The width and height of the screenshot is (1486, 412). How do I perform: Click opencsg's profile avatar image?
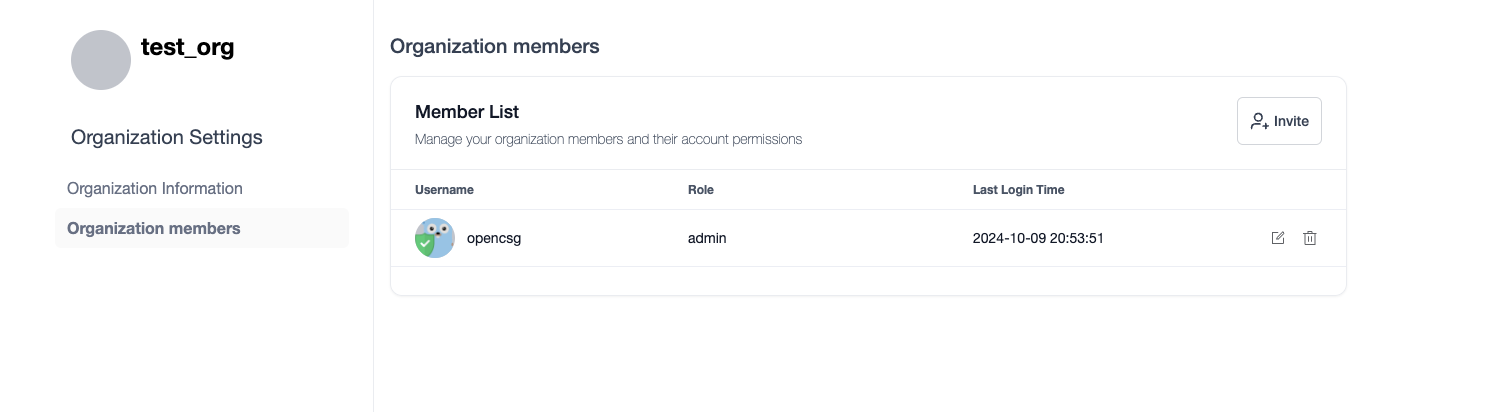(x=435, y=238)
